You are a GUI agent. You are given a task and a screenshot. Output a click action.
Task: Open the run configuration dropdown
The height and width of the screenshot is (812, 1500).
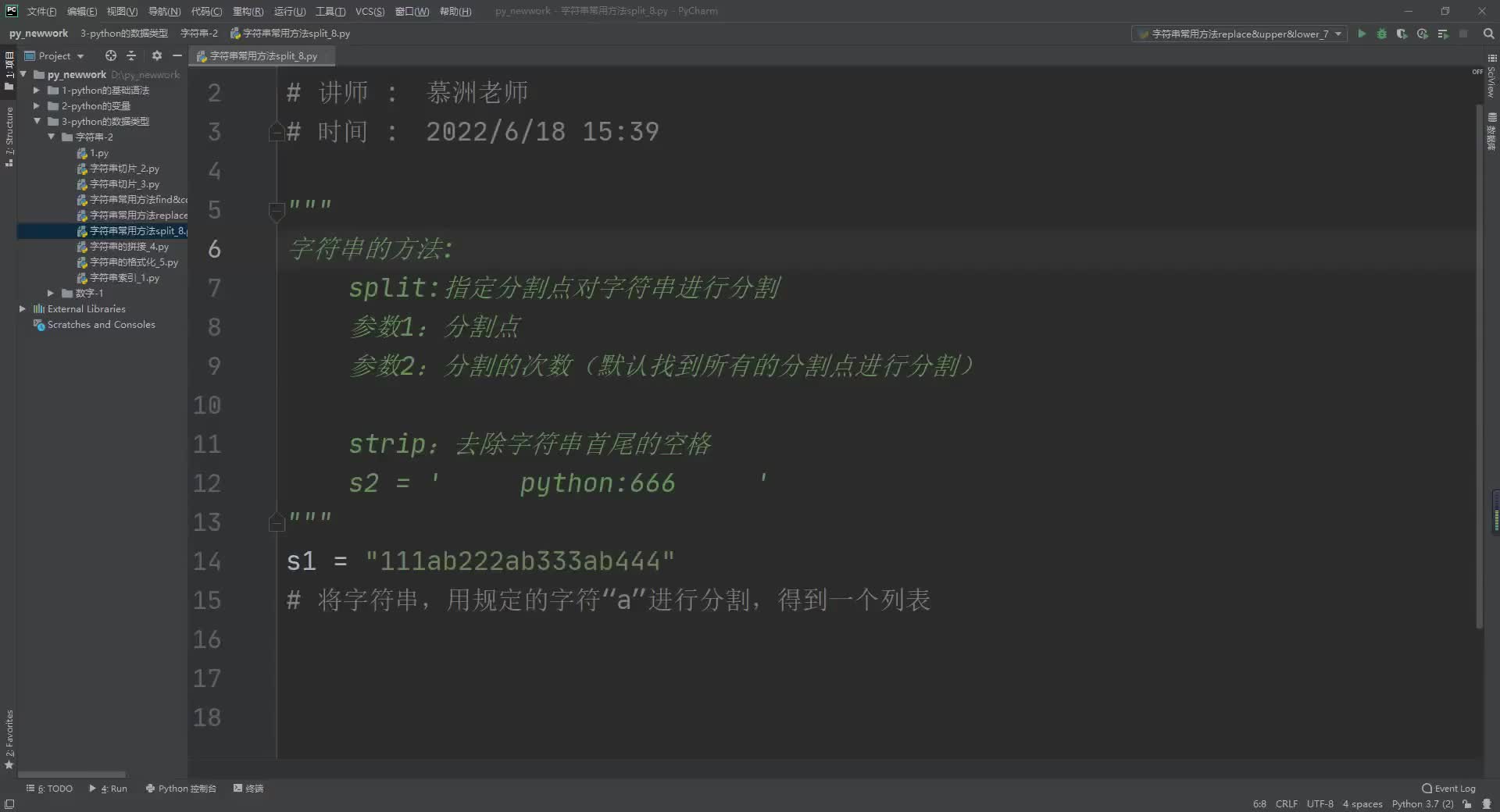(1239, 34)
